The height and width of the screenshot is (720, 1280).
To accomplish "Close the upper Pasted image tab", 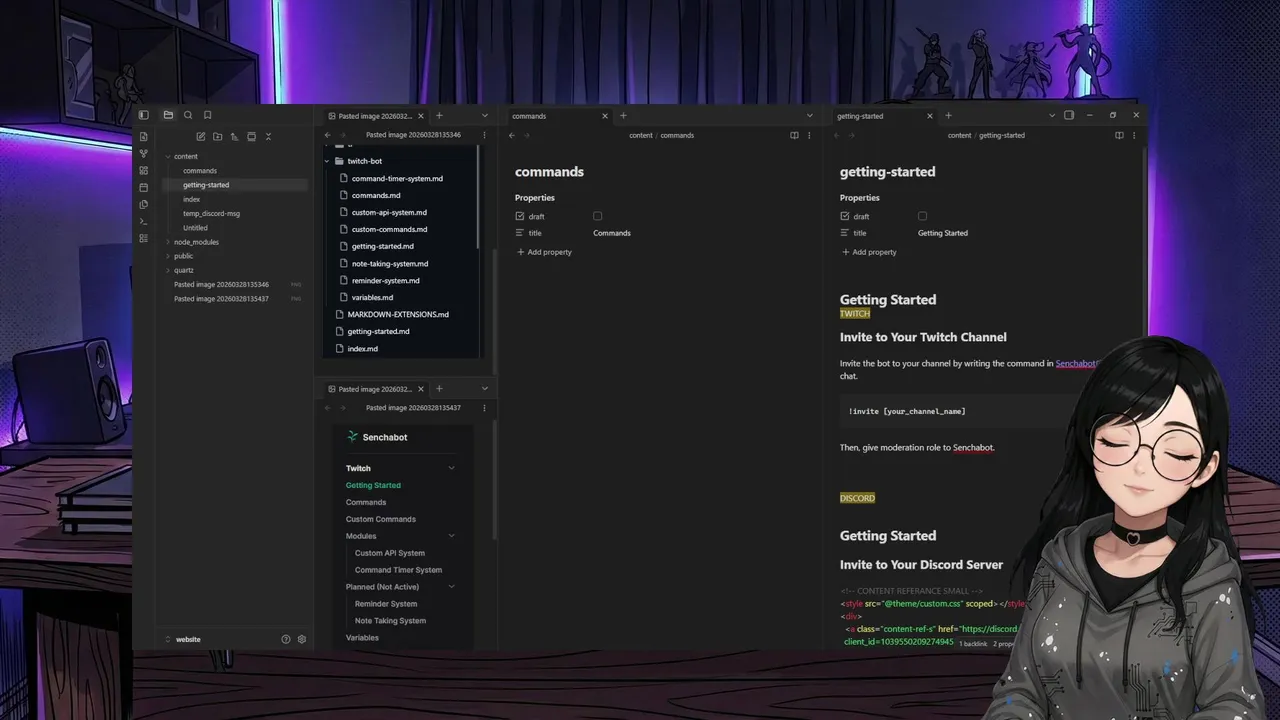I will pyautogui.click(x=421, y=116).
